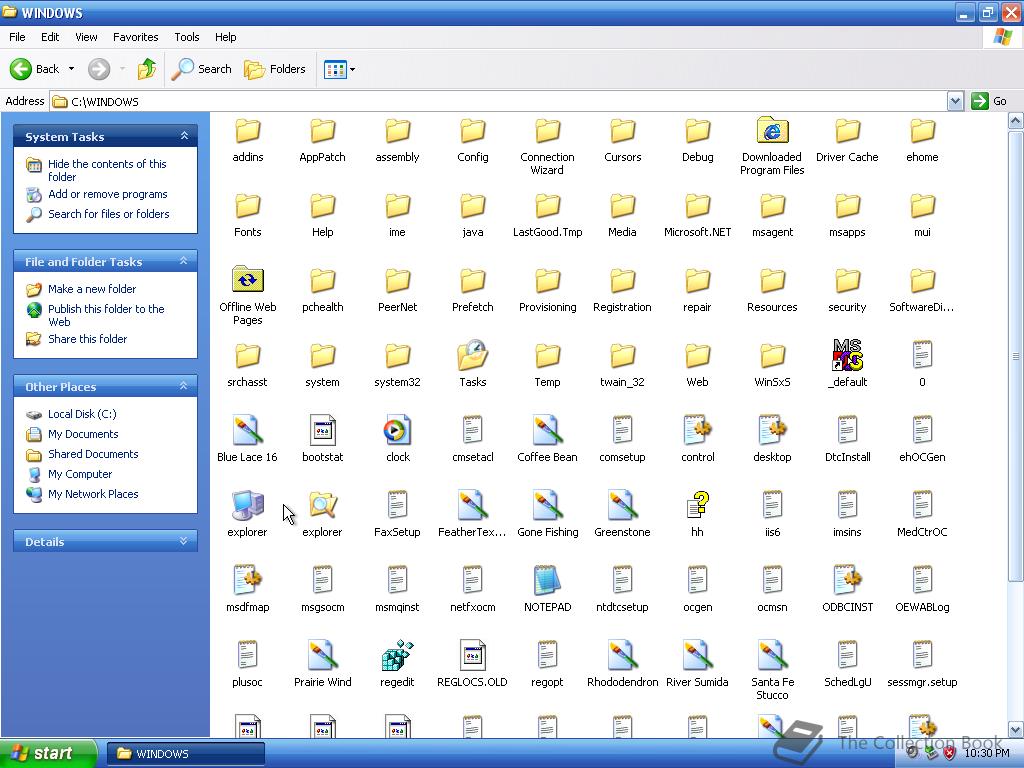1024x768 pixels.
Task: Select the Gone Fishing bitmap icon
Action: pyautogui.click(x=547, y=505)
